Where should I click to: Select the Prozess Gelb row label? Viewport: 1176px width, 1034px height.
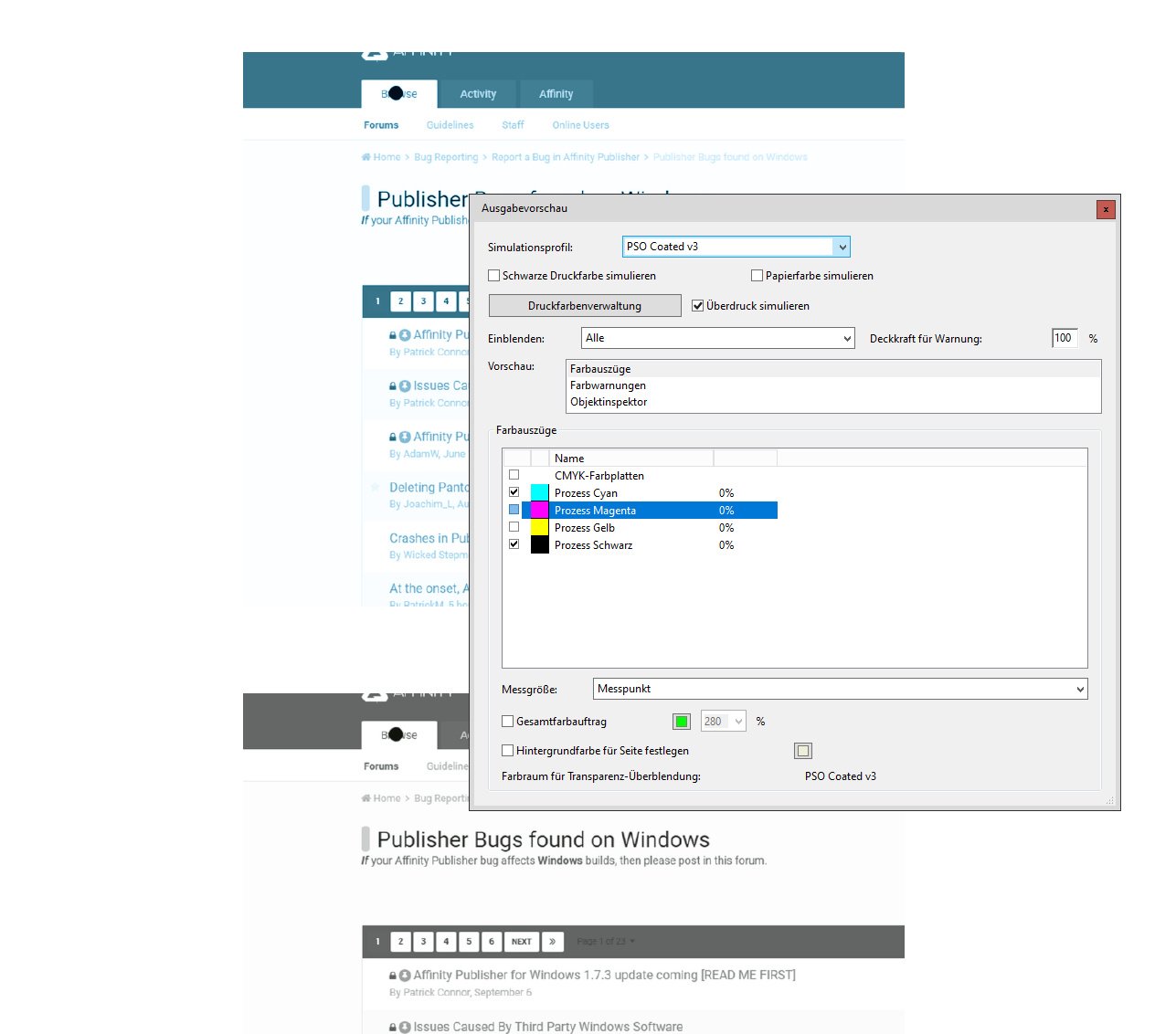pos(585,528)
